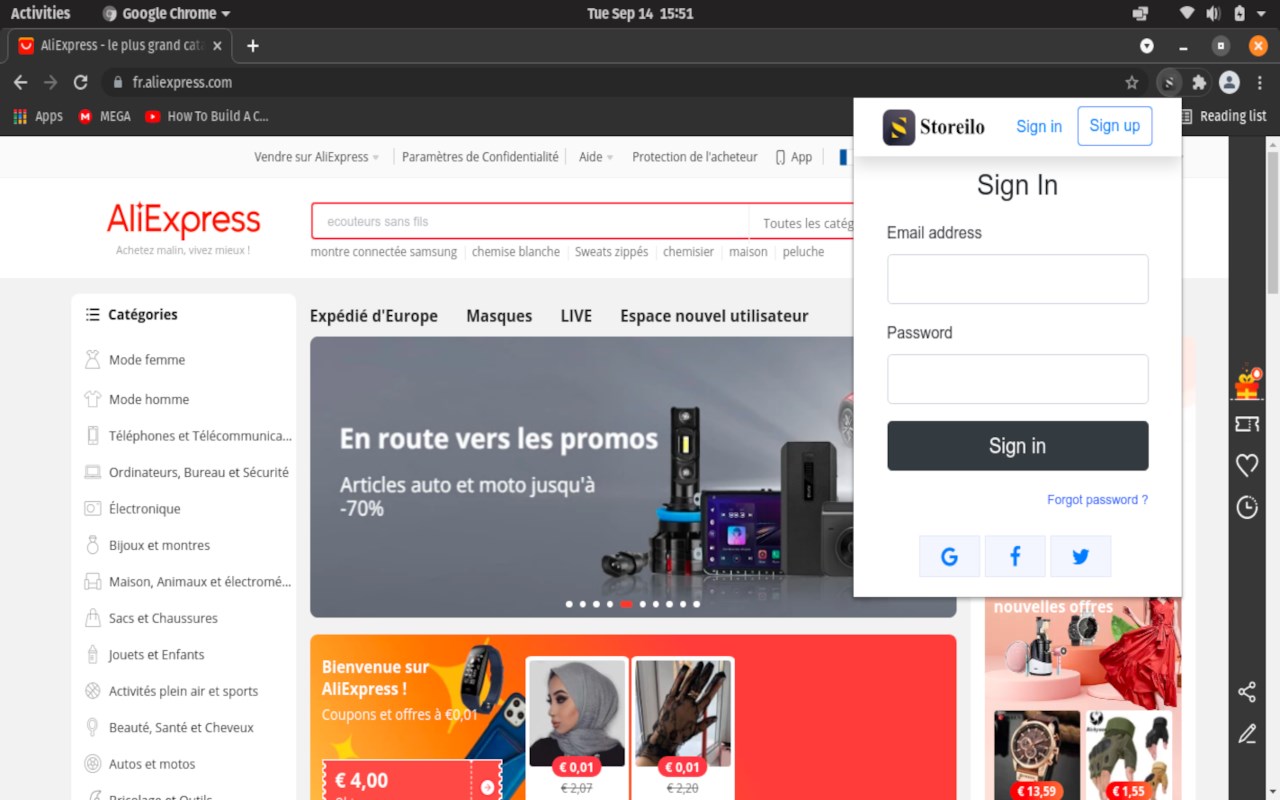Open How To Build A C... bookmark

coord(207,116)
